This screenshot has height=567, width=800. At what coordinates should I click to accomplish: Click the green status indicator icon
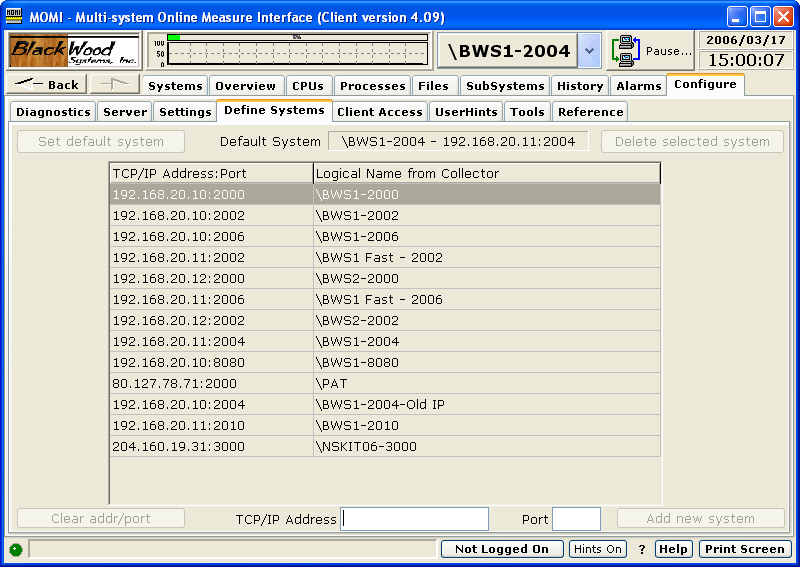tap(16, 549)
